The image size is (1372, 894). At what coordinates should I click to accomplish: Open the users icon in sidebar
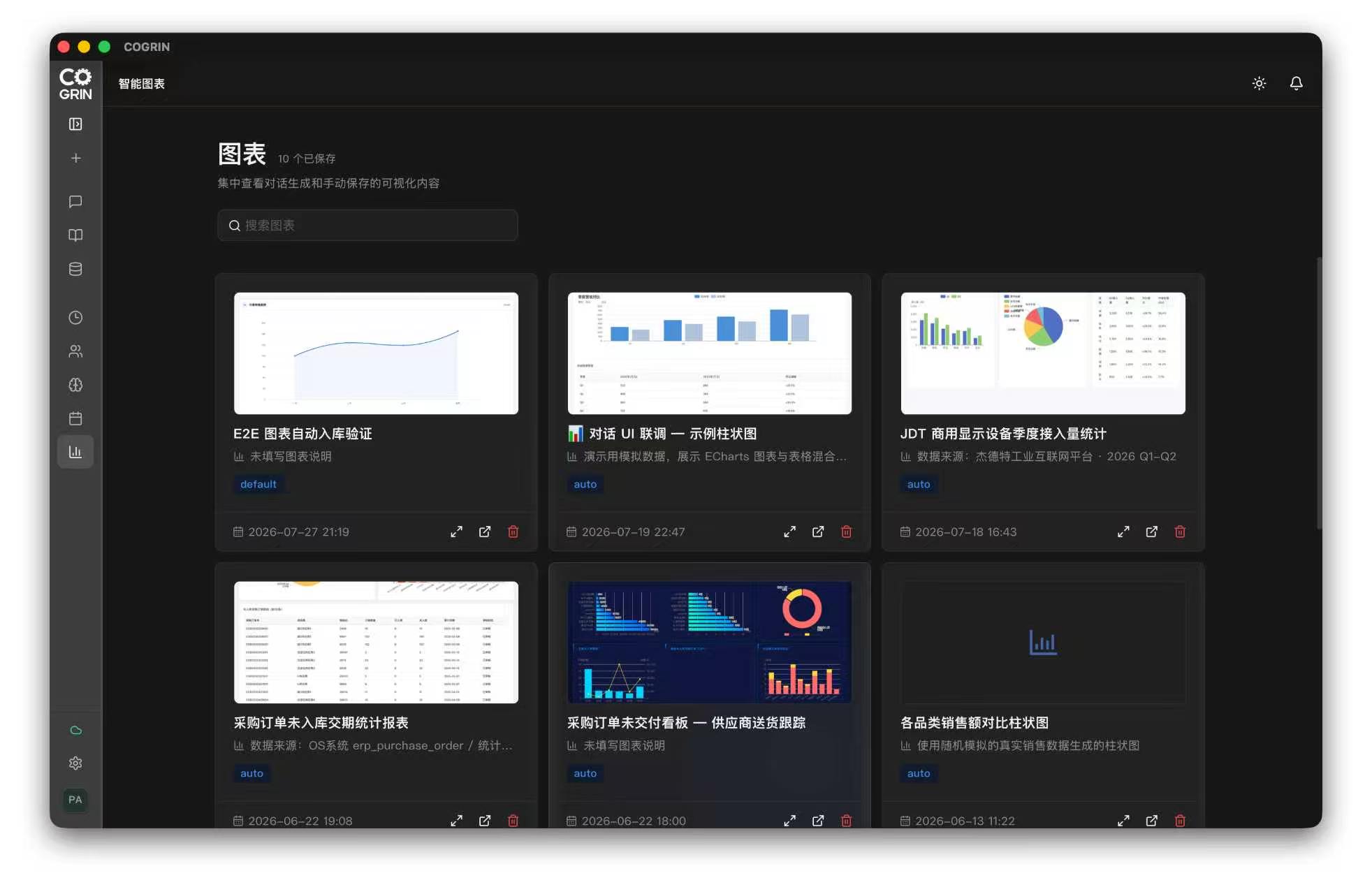(75, 351)
